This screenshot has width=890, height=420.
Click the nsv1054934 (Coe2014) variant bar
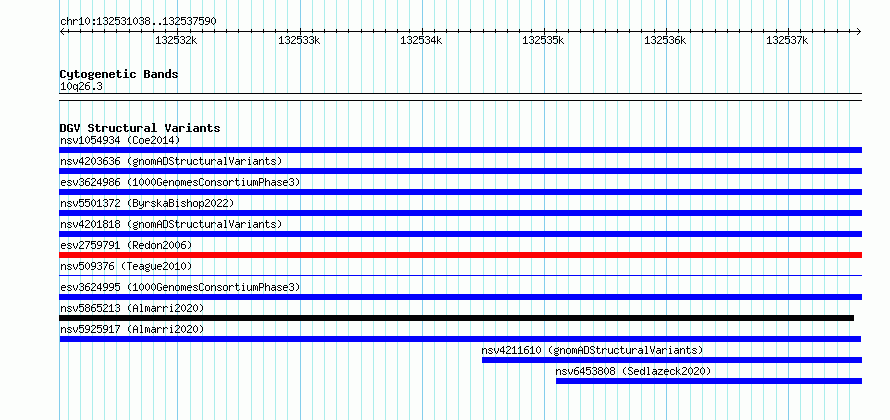point(460,150)
